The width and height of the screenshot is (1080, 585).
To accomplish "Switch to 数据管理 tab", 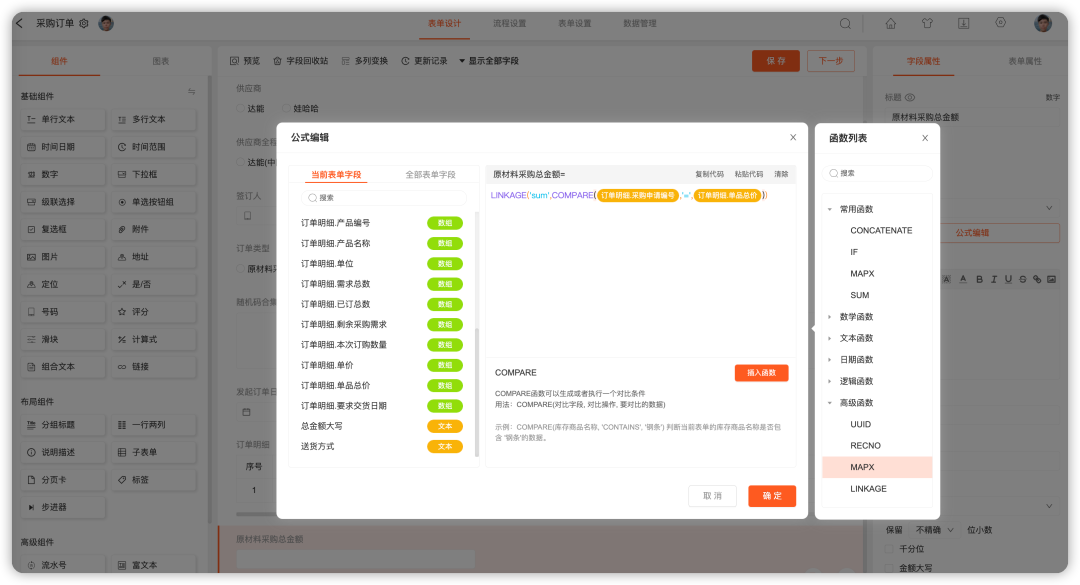I will click(640, 23).
